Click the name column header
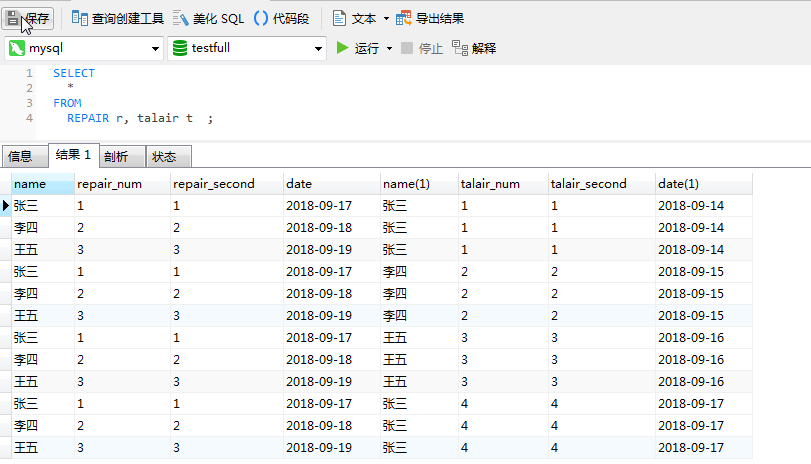 click(x=43, y=184)
